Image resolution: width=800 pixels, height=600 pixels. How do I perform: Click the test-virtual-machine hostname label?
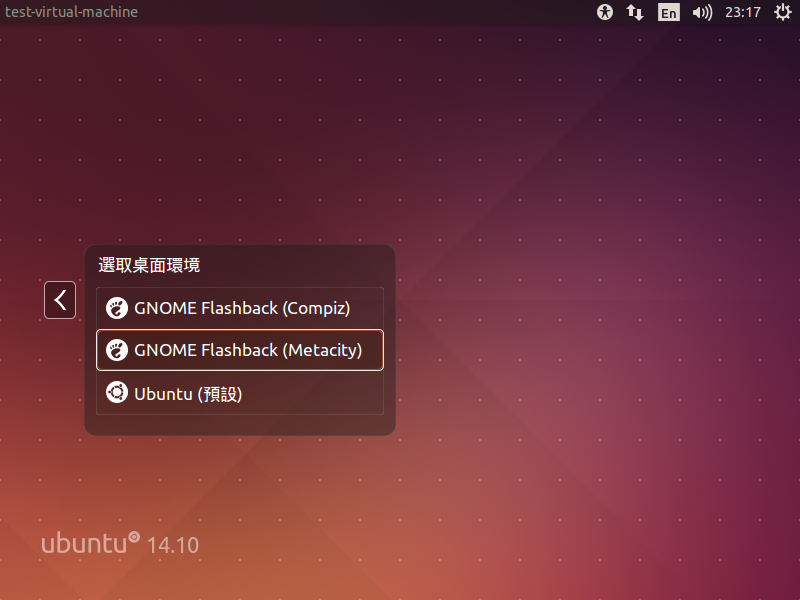71,12
